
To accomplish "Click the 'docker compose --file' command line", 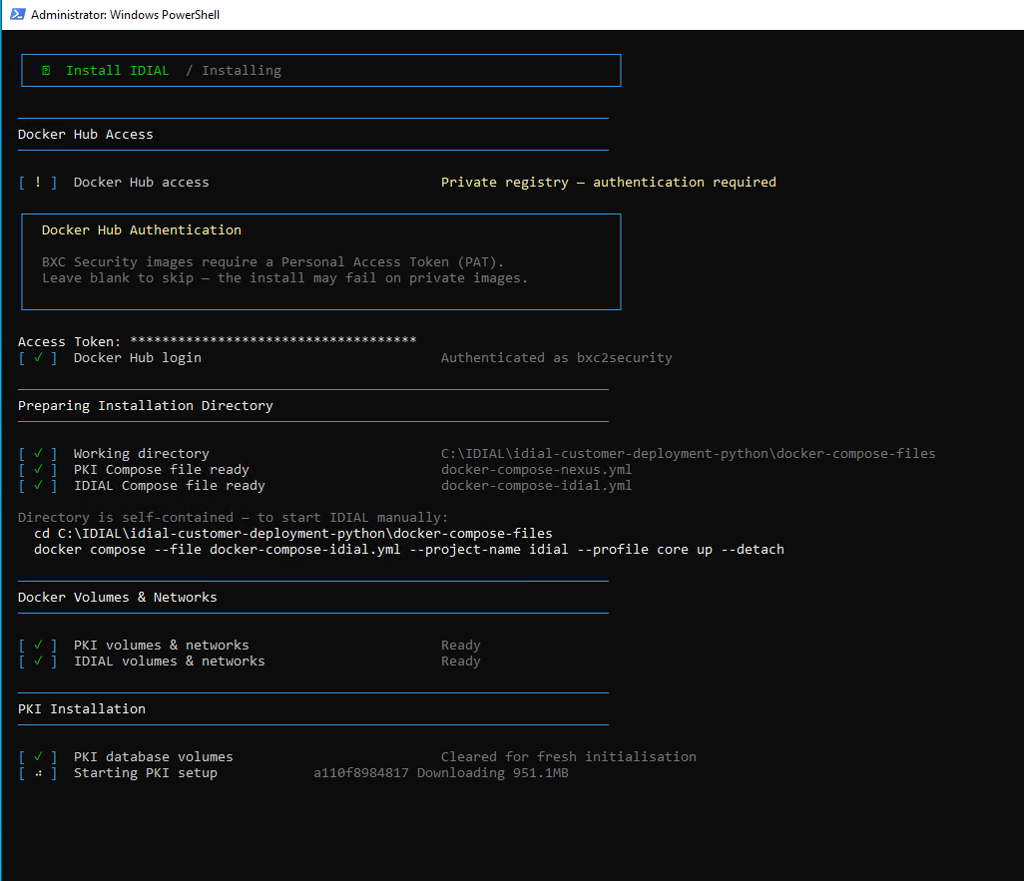I will click(x=409, y=549).
